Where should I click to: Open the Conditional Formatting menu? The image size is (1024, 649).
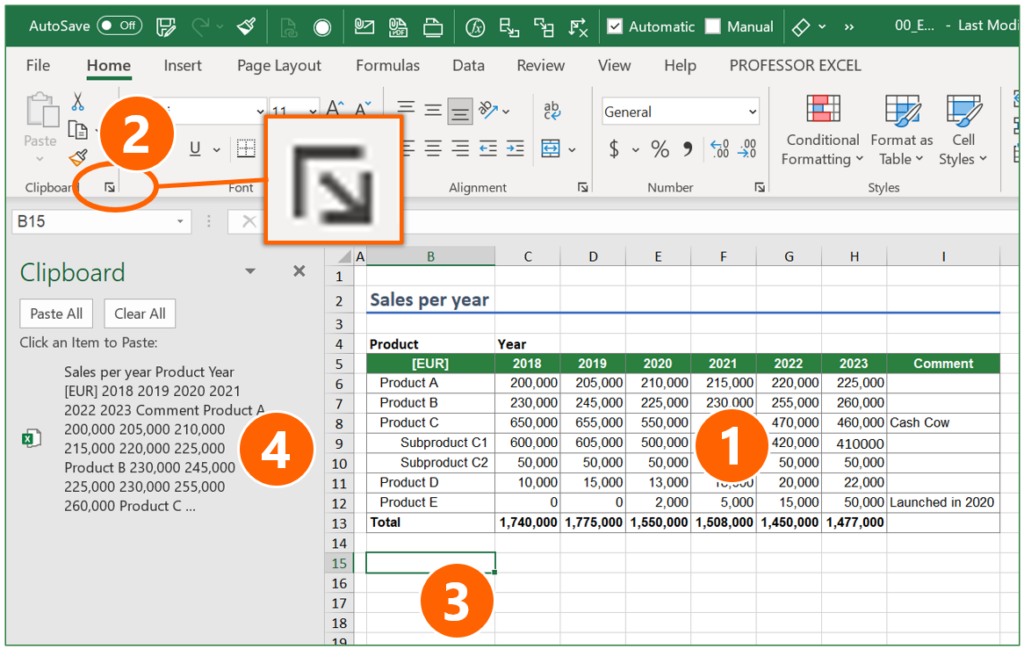[x=822, y=131]
